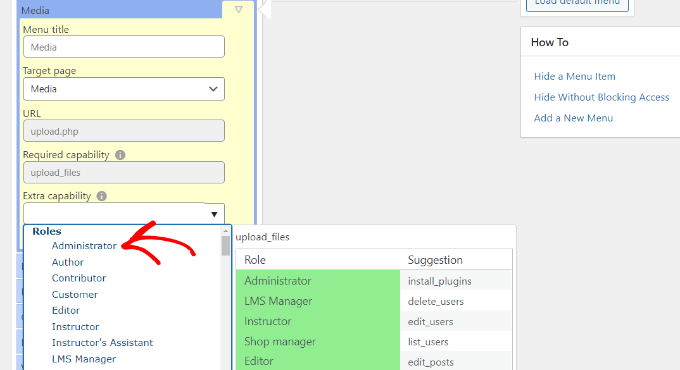
Task: Open the Add a New Menu link
Action: pos(573,118)
